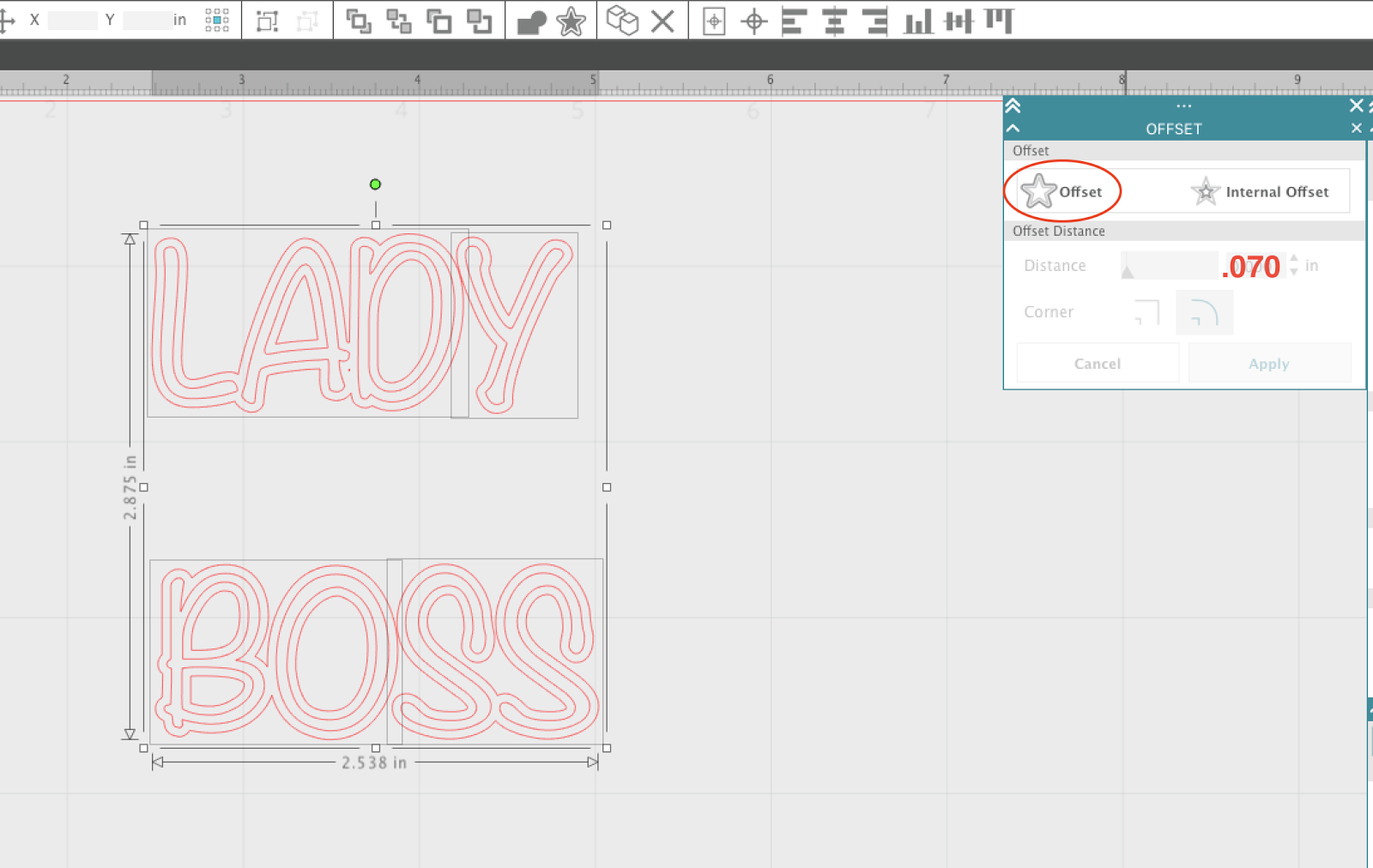Collapse the Offset panel header

pyautogui.click(x=1014, y=127)
